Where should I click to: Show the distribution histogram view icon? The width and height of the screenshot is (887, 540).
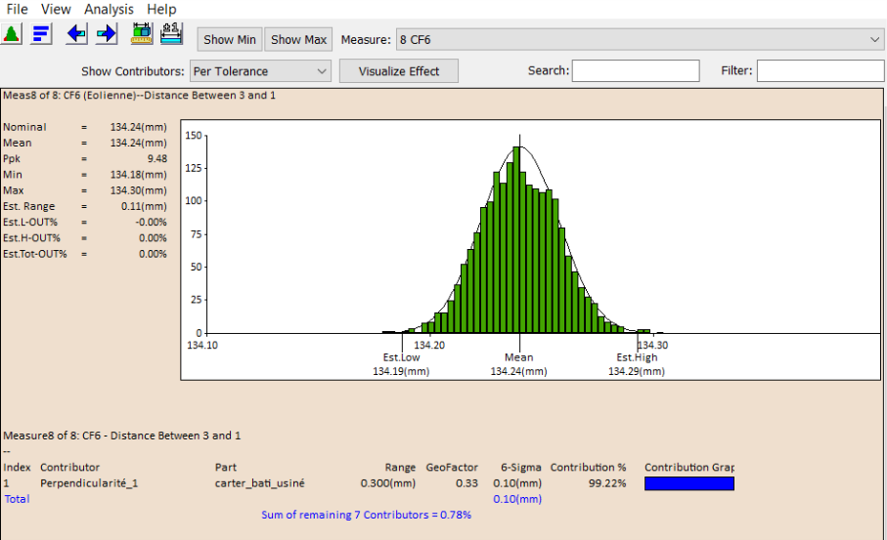11,34
